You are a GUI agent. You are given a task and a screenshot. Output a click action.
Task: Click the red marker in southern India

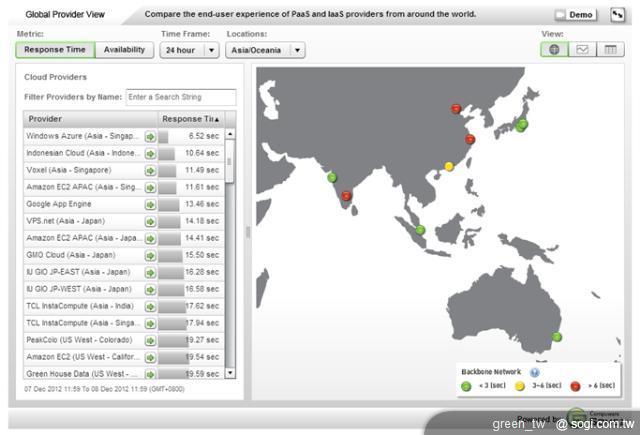(x=346, y=196)
